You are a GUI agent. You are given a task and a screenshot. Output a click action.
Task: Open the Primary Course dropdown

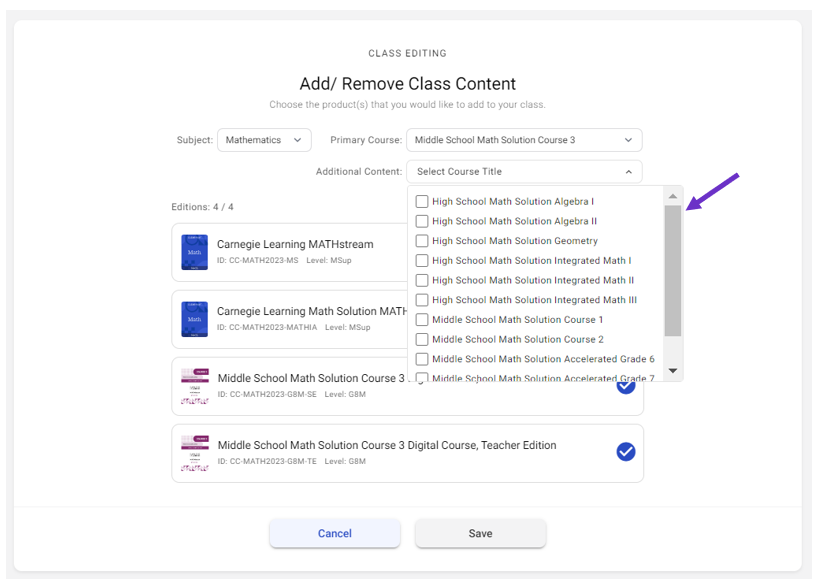tap(524, 140)
